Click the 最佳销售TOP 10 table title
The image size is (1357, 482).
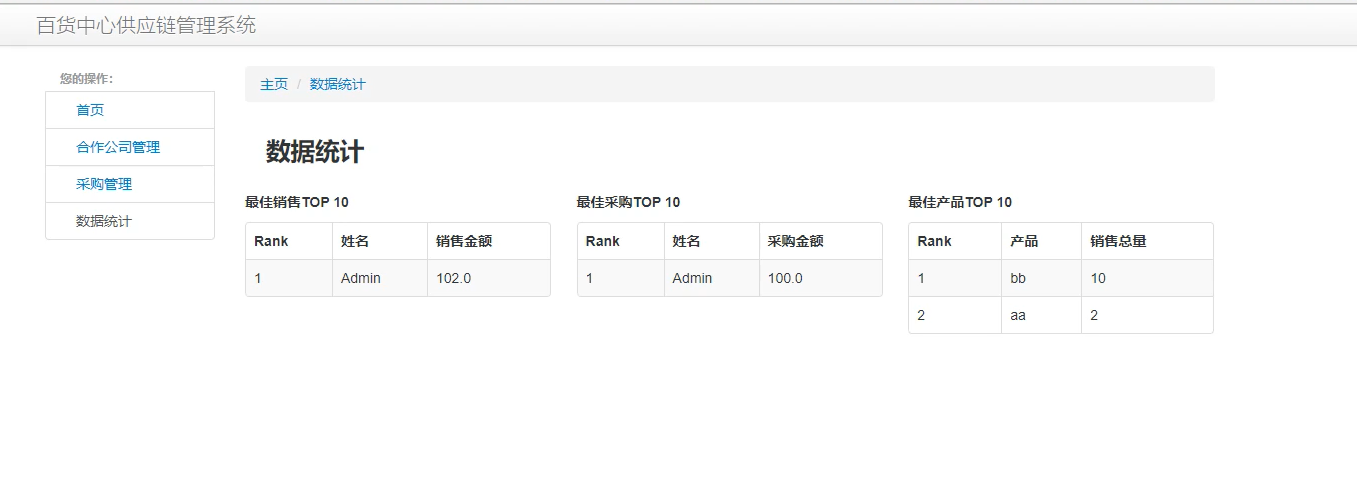pyautogui.click(x=297, y=202)
